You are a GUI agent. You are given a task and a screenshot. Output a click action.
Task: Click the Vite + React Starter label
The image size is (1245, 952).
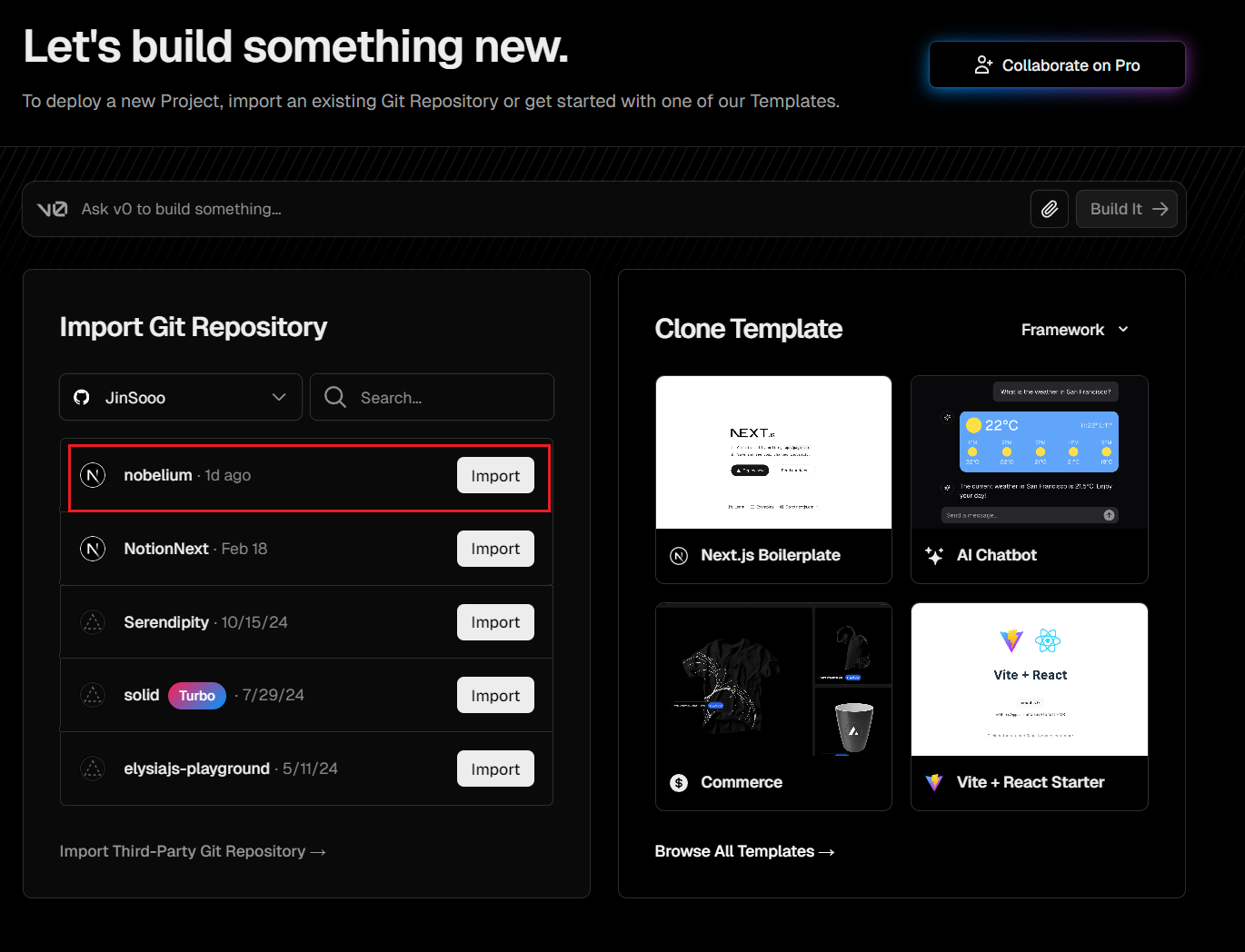(1031, 782)
